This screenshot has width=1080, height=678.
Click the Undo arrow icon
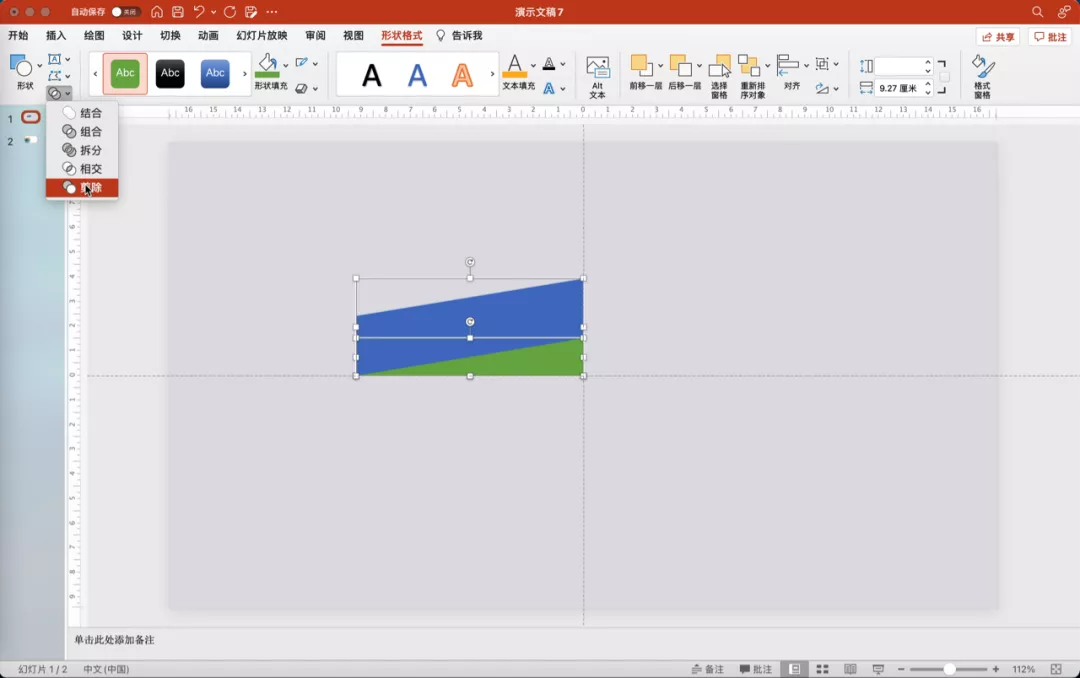coord(199,12)
